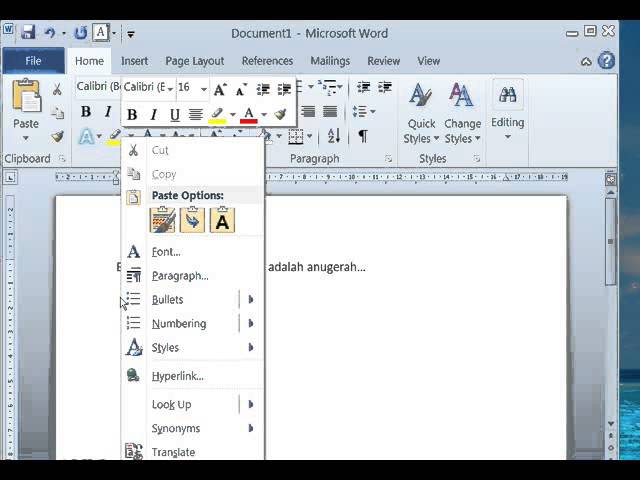The width and height of the screenshot is (640, 480).
Task: Toggle Bold in the mini toolbar
Action: [132, 115]
